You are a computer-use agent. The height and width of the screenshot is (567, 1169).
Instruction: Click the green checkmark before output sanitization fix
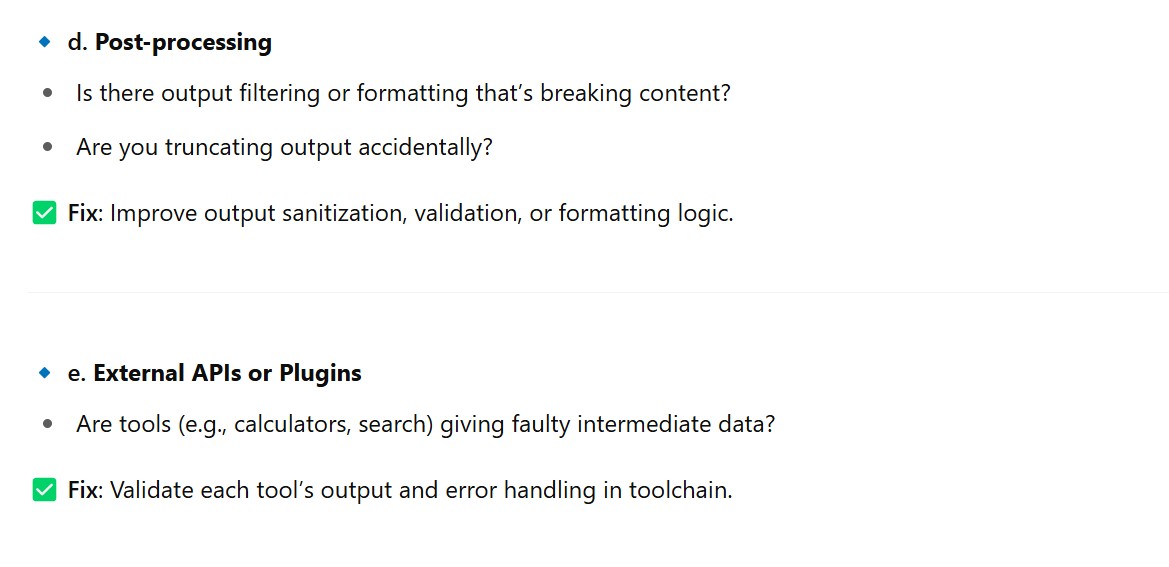point(44,213)
